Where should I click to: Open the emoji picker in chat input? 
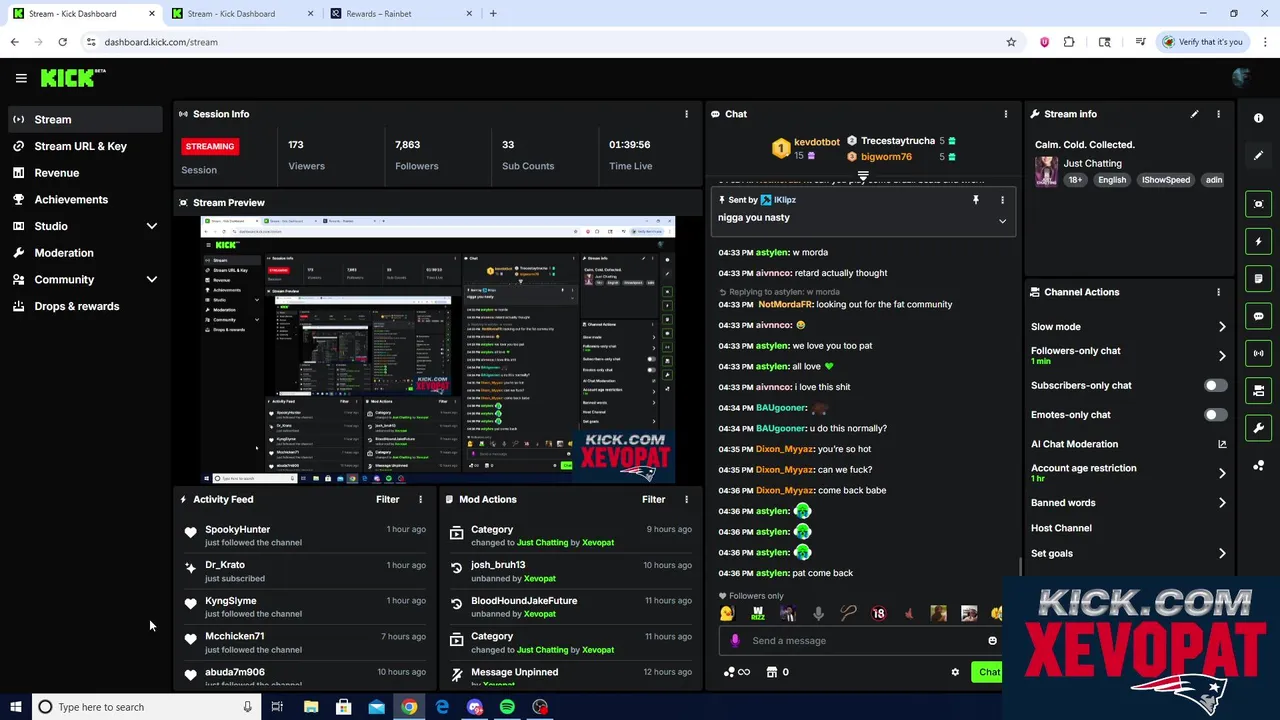click(x=992, y=641)
